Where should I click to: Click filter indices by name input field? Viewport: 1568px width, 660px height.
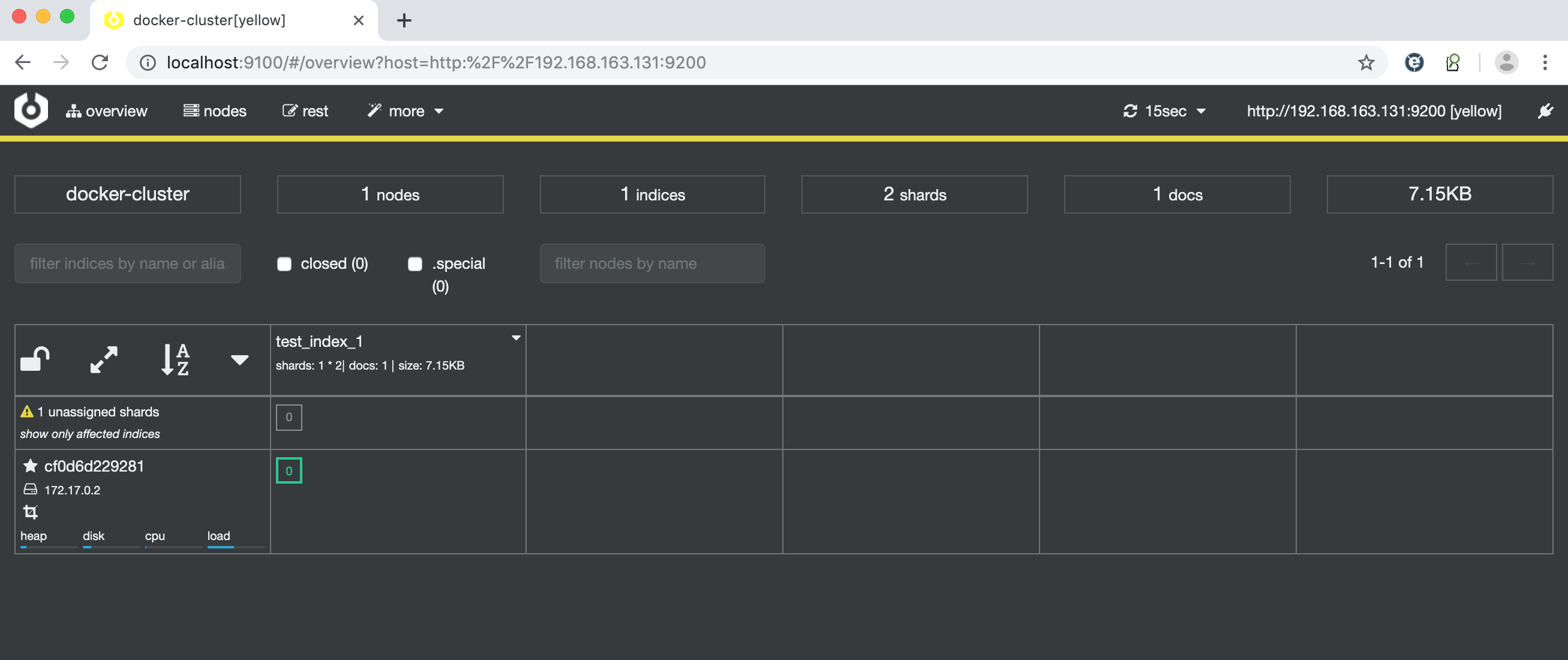(x=128, y=263)
